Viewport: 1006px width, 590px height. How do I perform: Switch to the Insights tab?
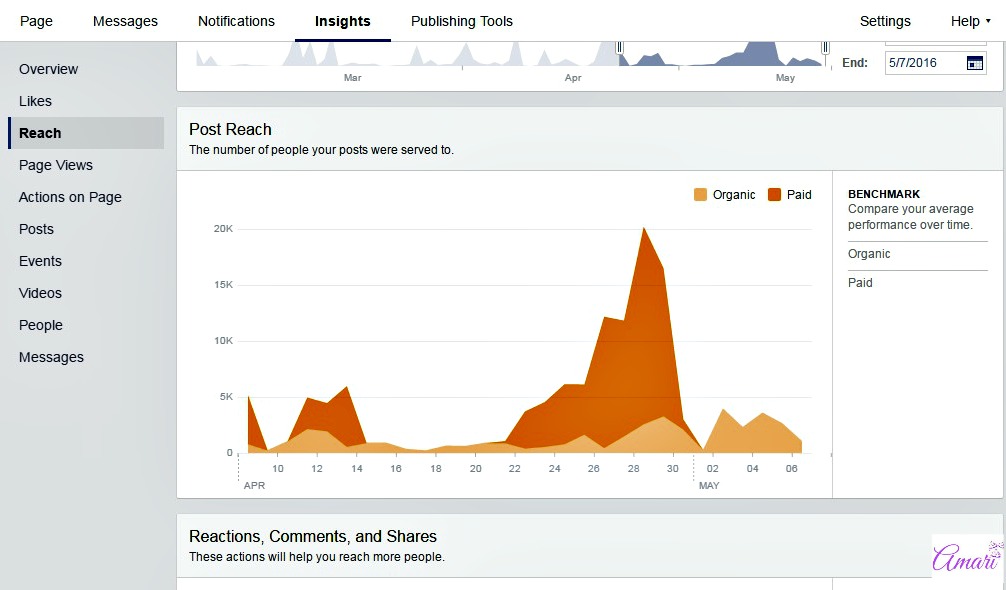point(342,21)
